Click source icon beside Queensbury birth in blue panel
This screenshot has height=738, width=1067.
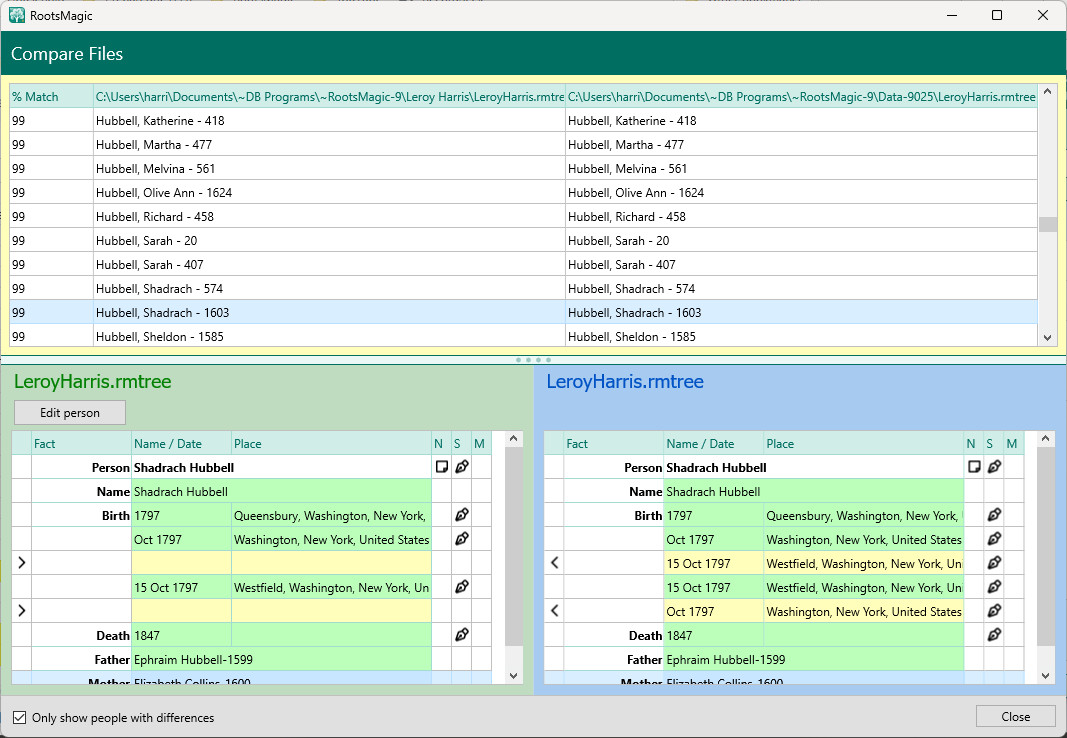994,515
